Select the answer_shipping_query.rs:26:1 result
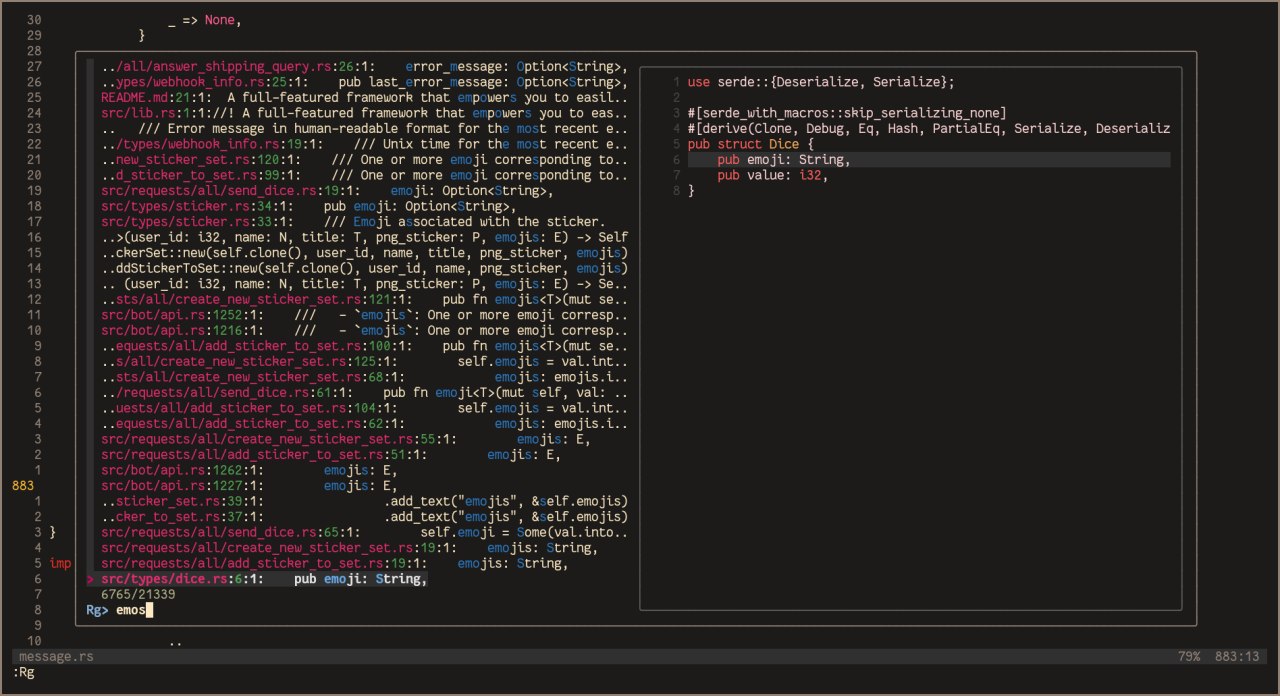 click(x=365, y=67)
